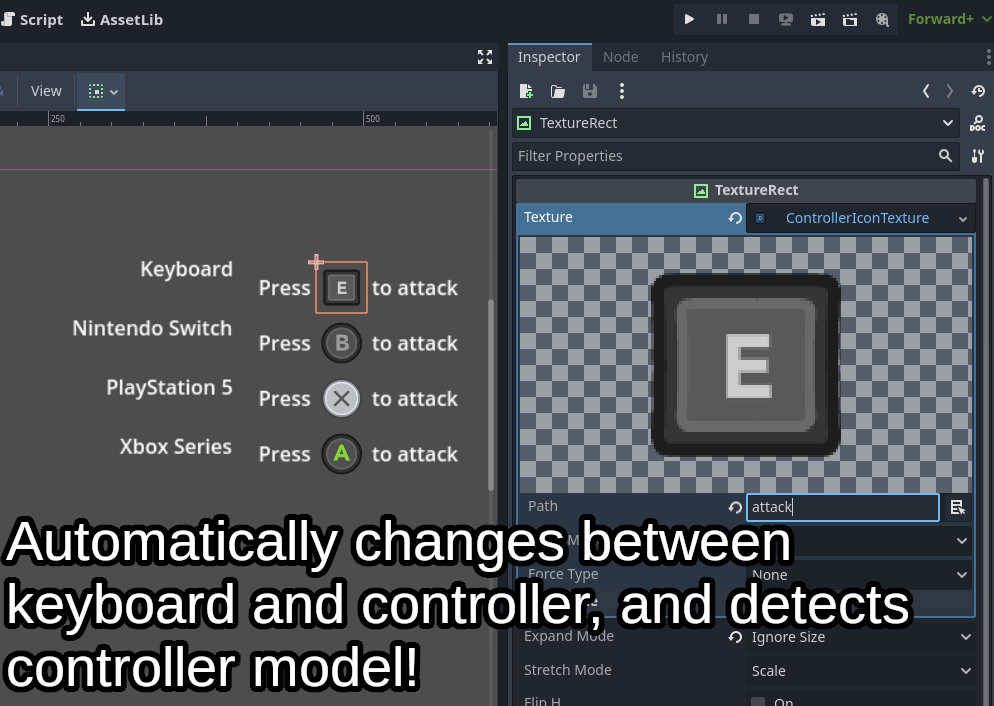Toggle distraction-free mode icon
This screenshot has height=706, width=994.
click(x=485, y=58)
